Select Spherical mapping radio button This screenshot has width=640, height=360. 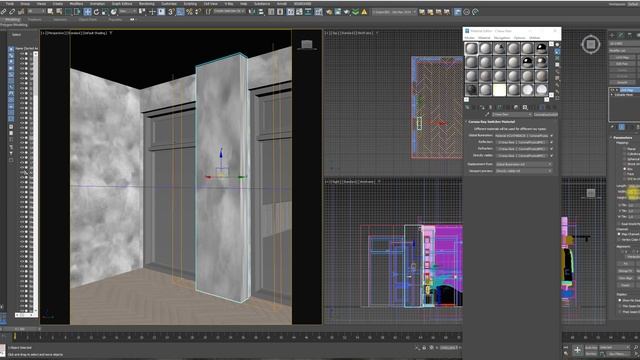point(624,159)
